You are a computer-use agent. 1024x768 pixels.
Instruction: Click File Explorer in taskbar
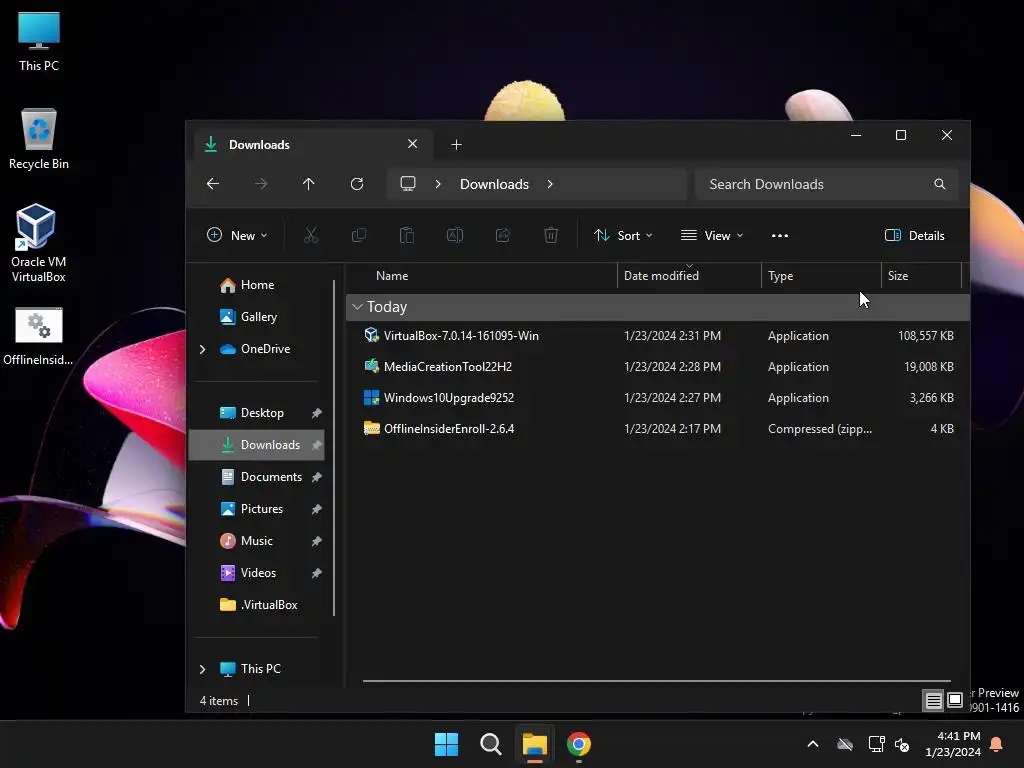(x=534, y=744)
